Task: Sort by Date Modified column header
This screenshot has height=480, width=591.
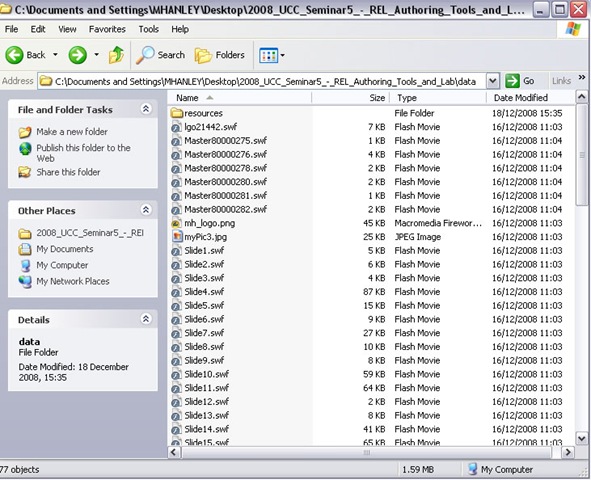Action: click(530, 98)
